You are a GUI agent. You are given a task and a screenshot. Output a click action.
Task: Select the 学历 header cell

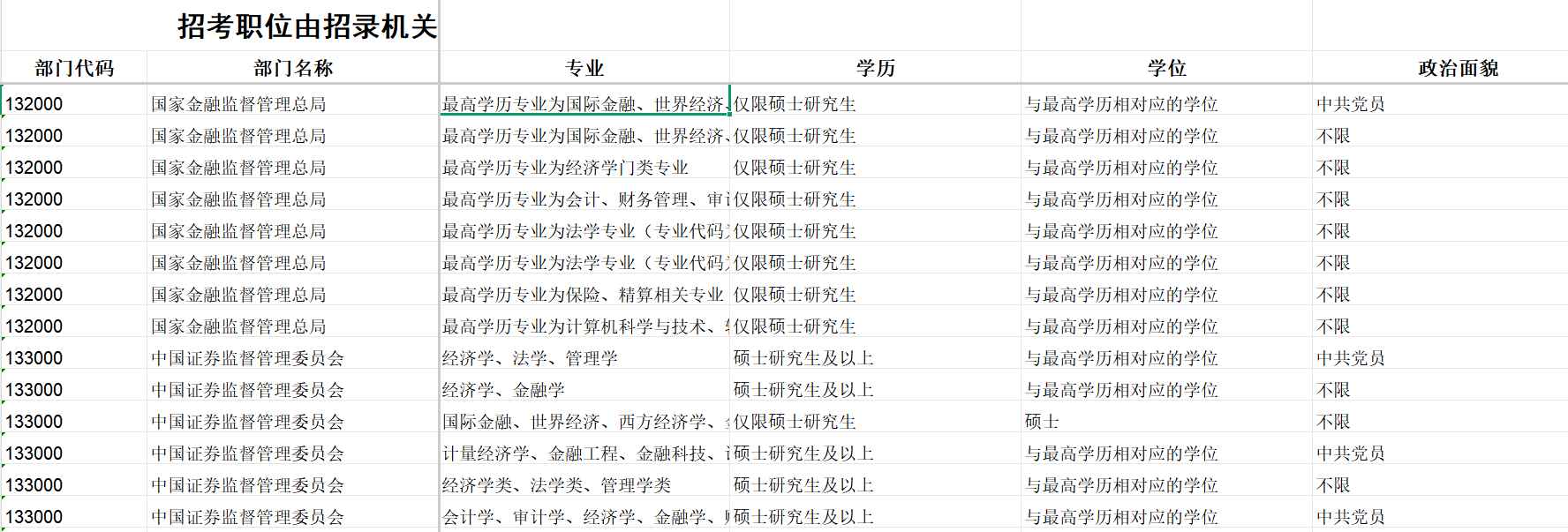point(875,68)
